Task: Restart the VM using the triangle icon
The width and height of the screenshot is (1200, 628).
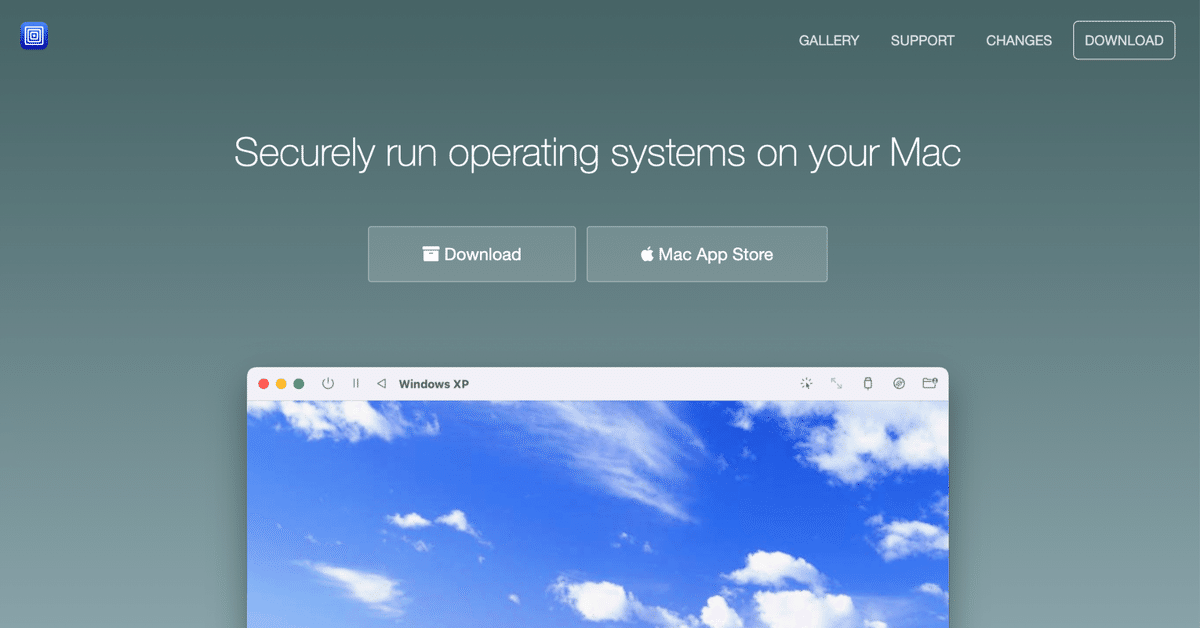Action: 380,383
